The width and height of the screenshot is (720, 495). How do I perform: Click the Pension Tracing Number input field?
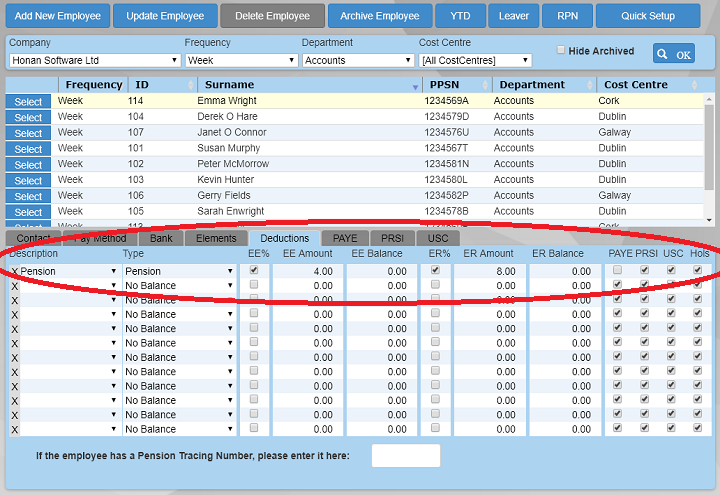[x=405, y=456]
